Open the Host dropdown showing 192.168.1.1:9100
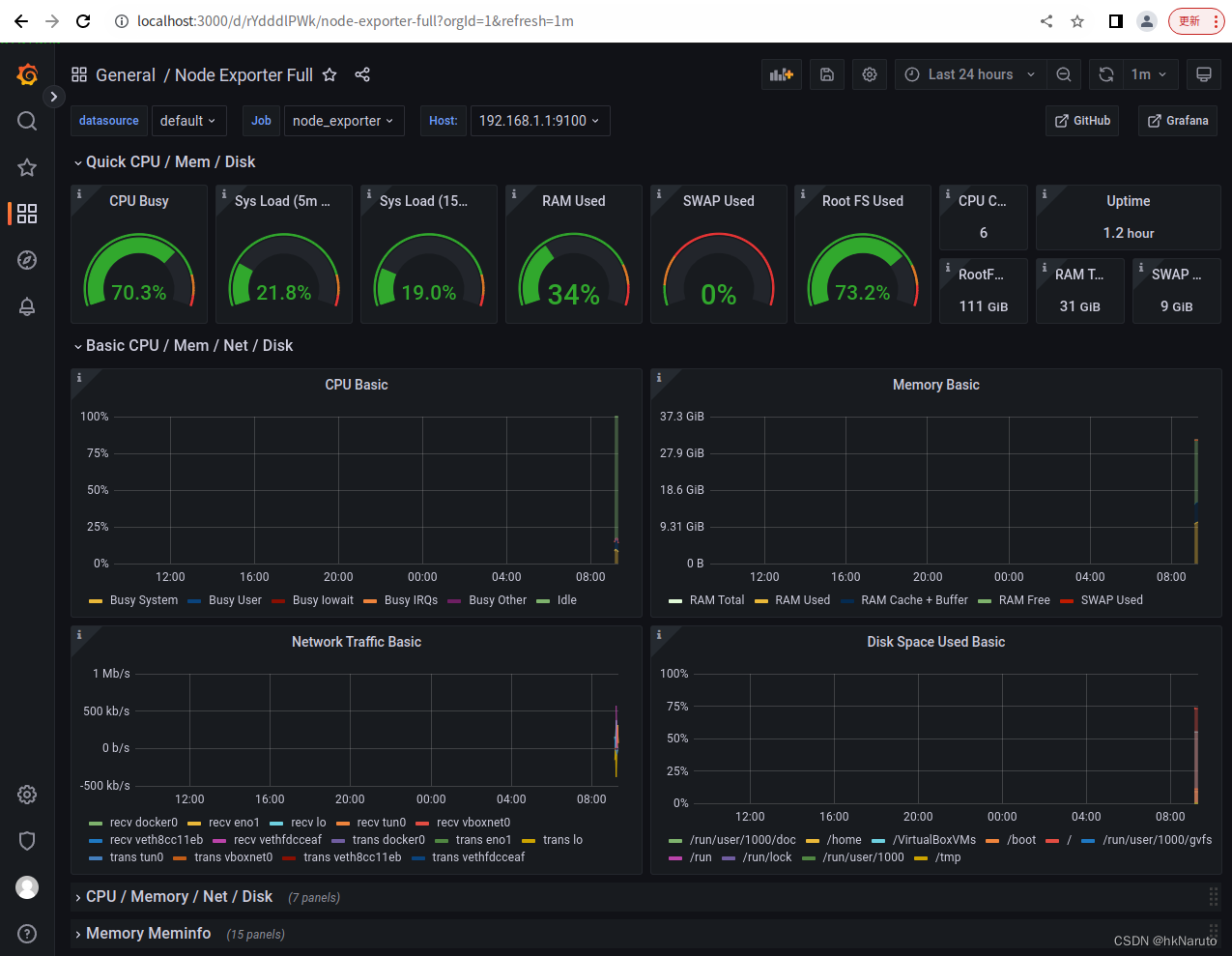This screenshot has width=1232, height=956. tap(540, 121)
